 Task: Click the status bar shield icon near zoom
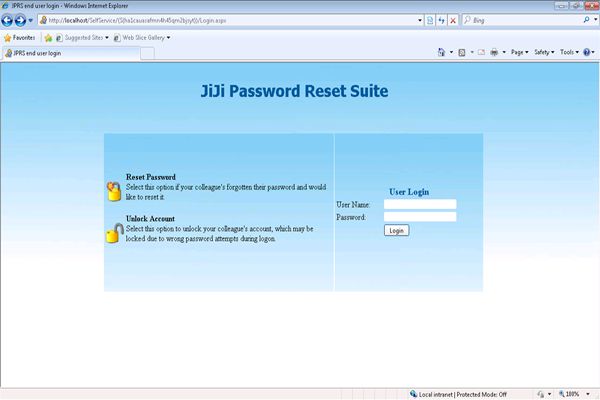click(540, 394)
